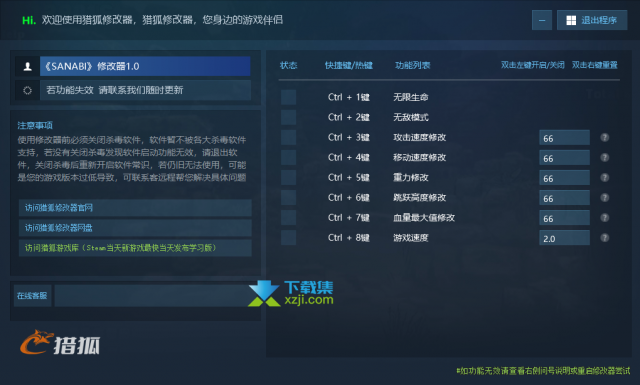Viewport: 640px width, 385px height.
Task: Open help icon for 重力修改
Action: [604, 178]
